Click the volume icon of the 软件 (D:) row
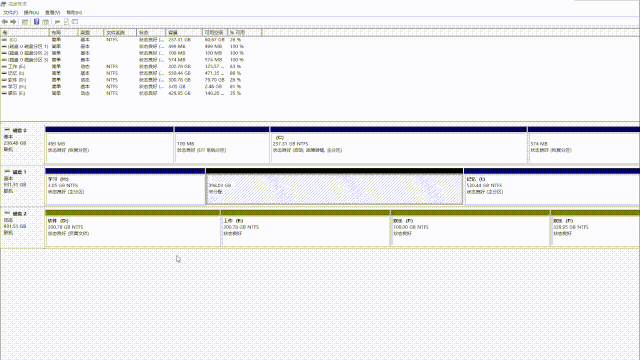 [x=4, y=80]
